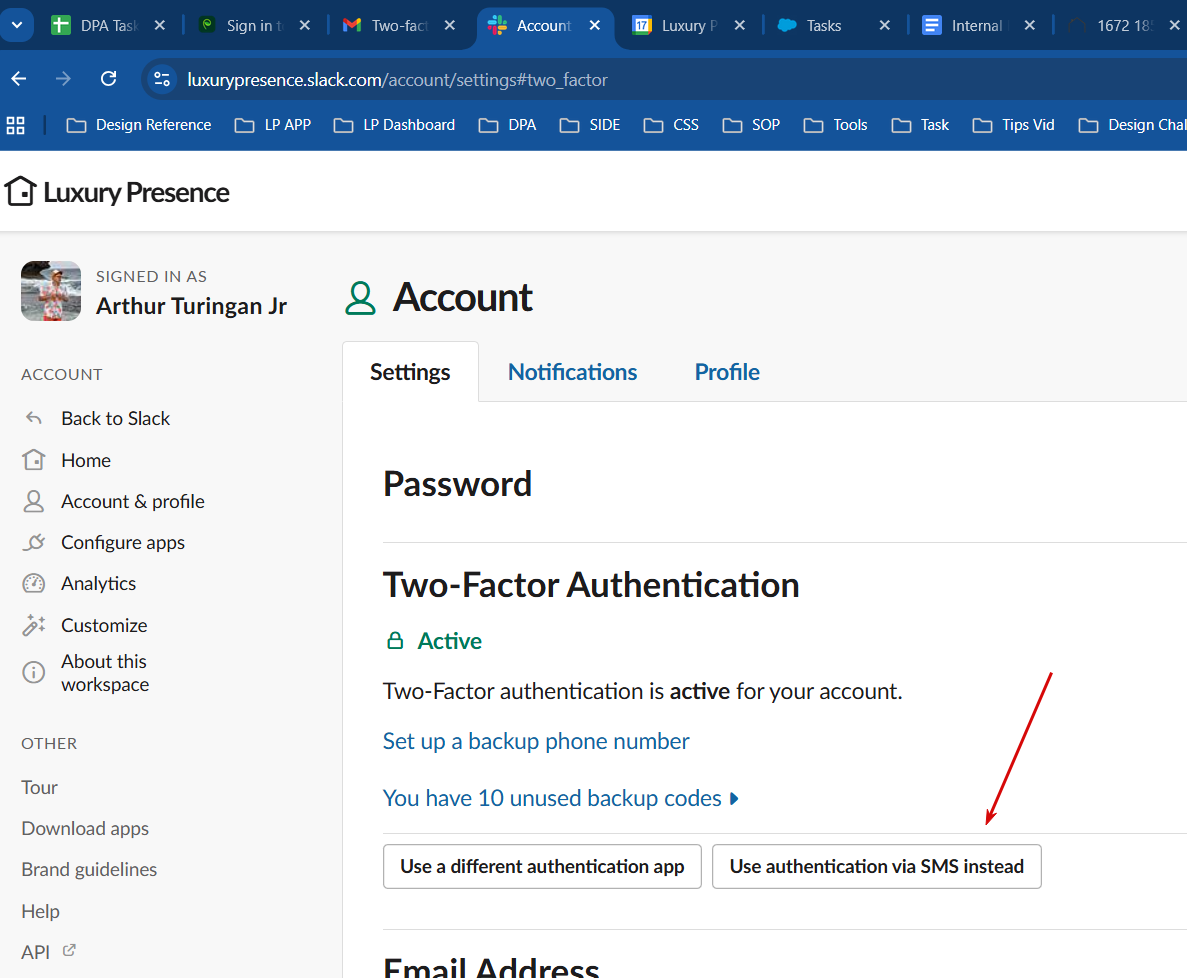Click Use authentication via SMS instead
Image resolution: width=1187 pixels, height=978 pixels.
tap(876, 867)
